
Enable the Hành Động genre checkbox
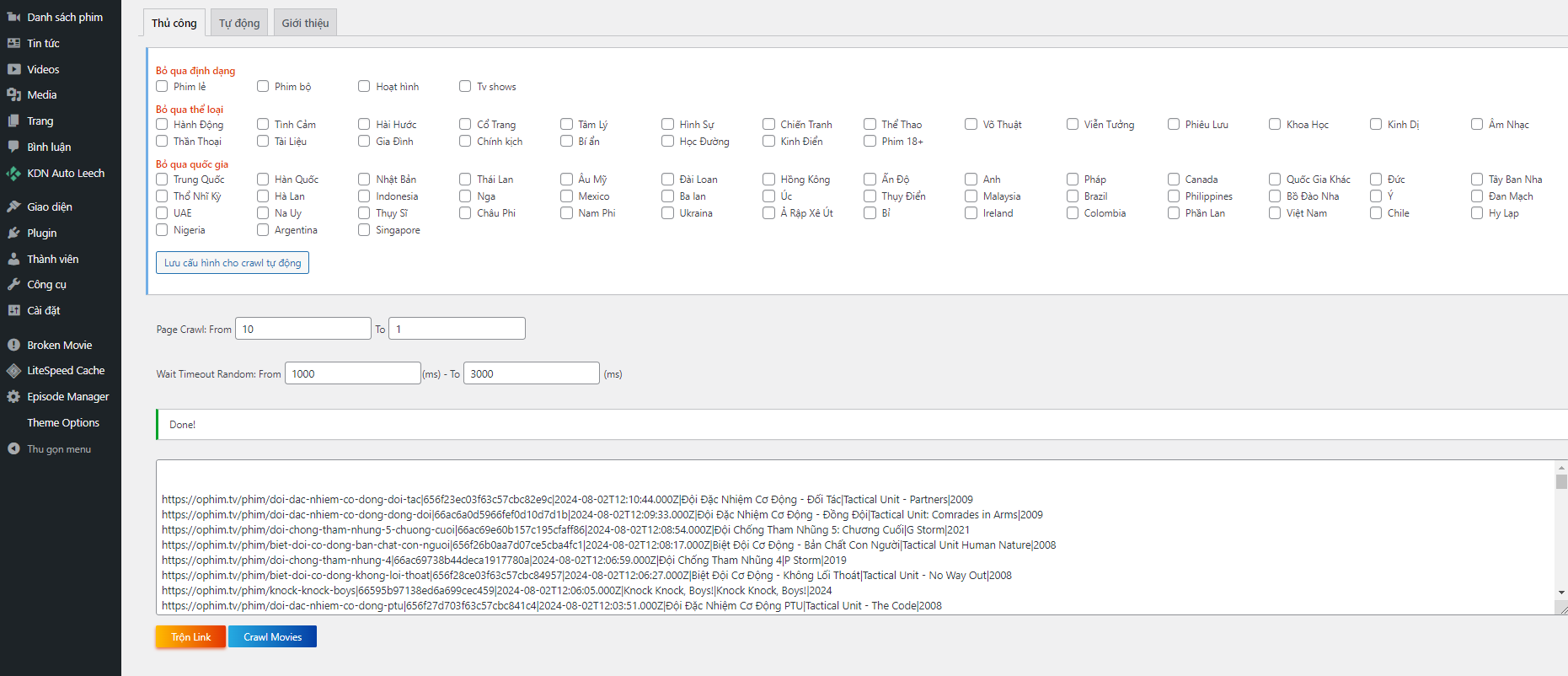click(x=162, y=124)
